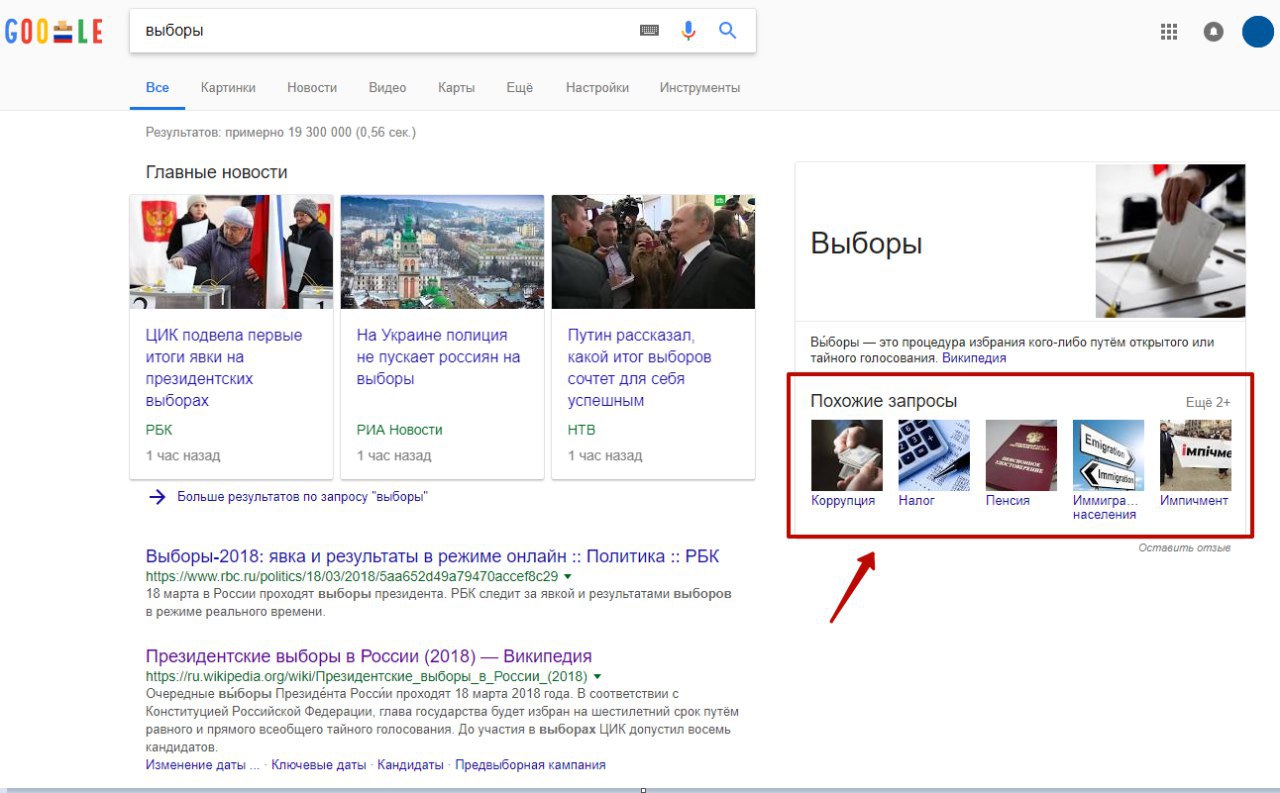This screenshot has width=1280, height=793.
Task: Click 'Оставить отзыв' feedback link
Action: [1184, 548]
